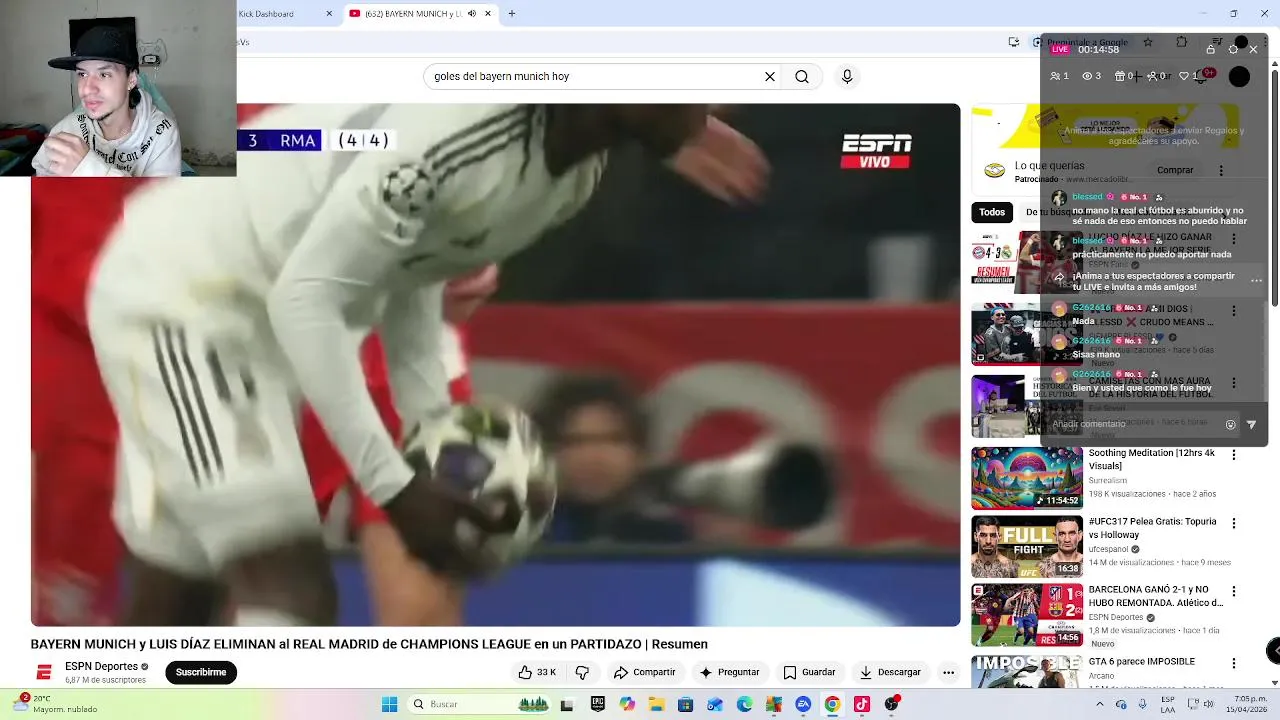Open the weather widget showing 20°C
This screenshot has width=1280, height=720.
coord(58,704)
